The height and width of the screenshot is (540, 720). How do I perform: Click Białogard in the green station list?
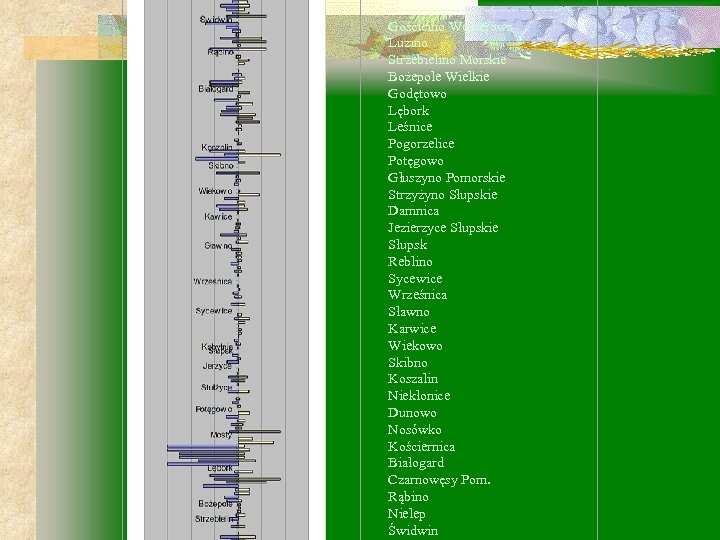pyautogui.click(x=416, y=463)
